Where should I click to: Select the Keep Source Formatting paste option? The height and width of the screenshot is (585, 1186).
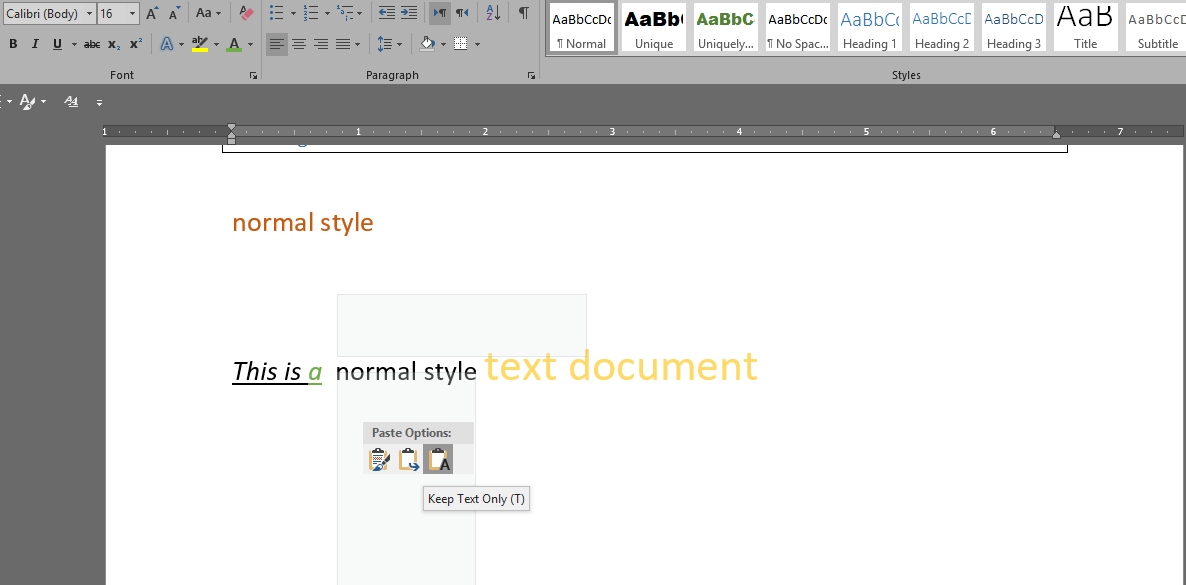click(x=379, y=459)
